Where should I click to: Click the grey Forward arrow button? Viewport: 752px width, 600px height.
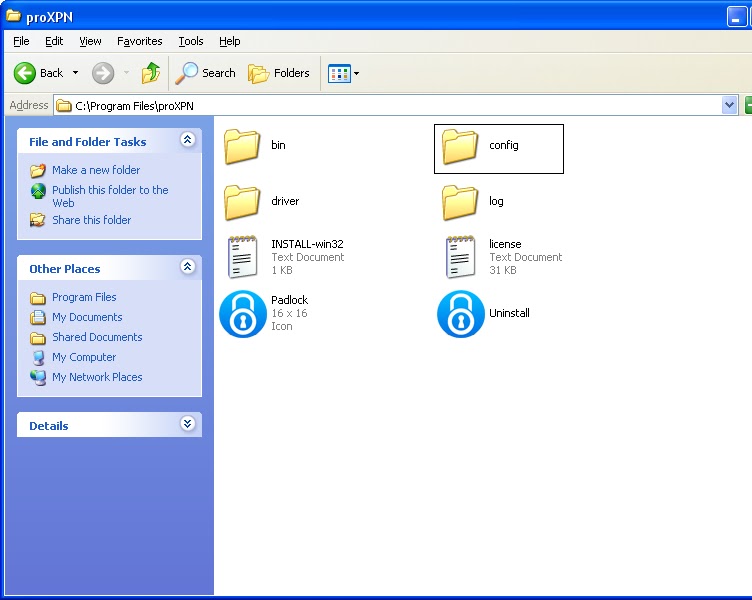[103, 73]
